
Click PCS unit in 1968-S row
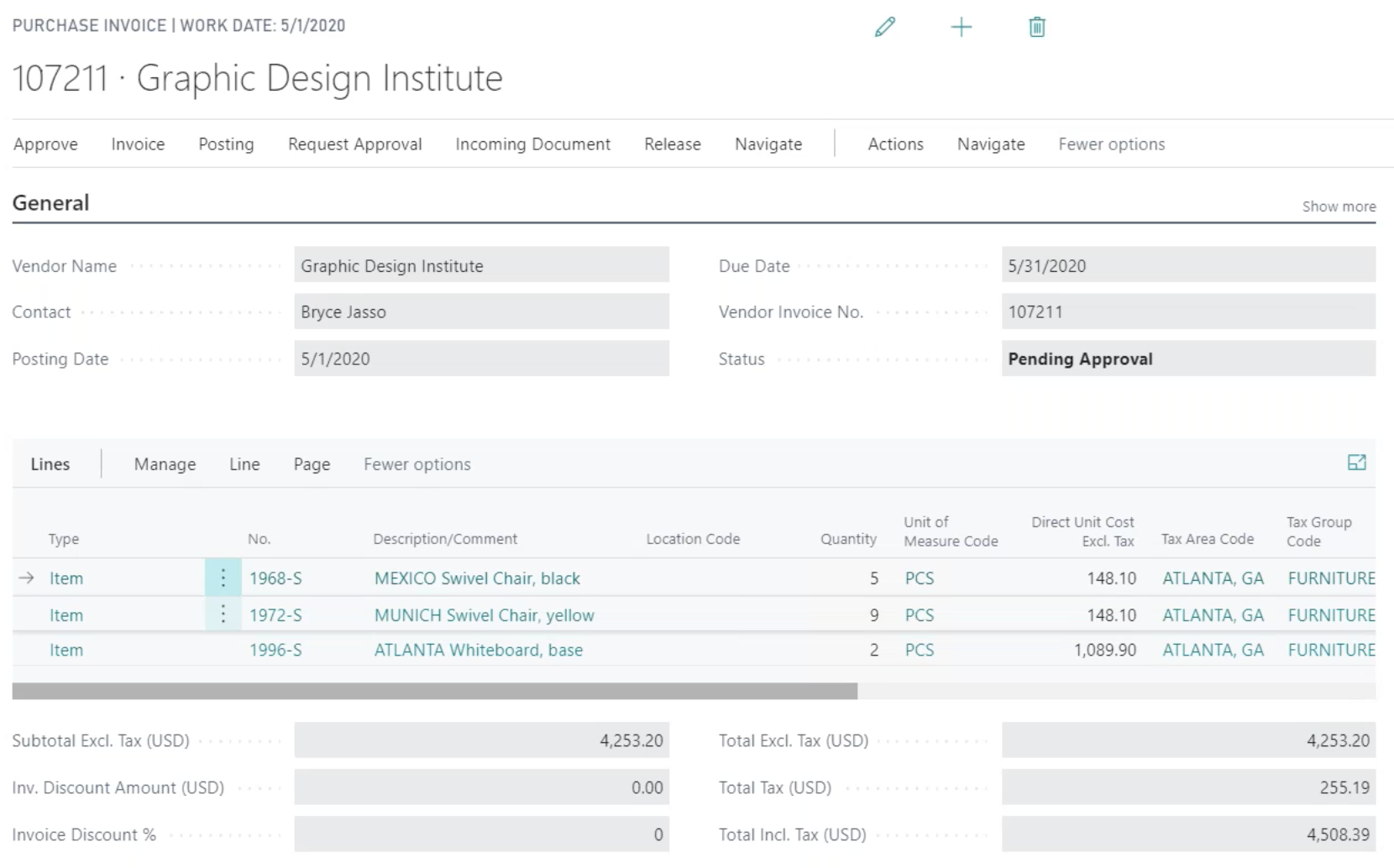pos(919,578)
